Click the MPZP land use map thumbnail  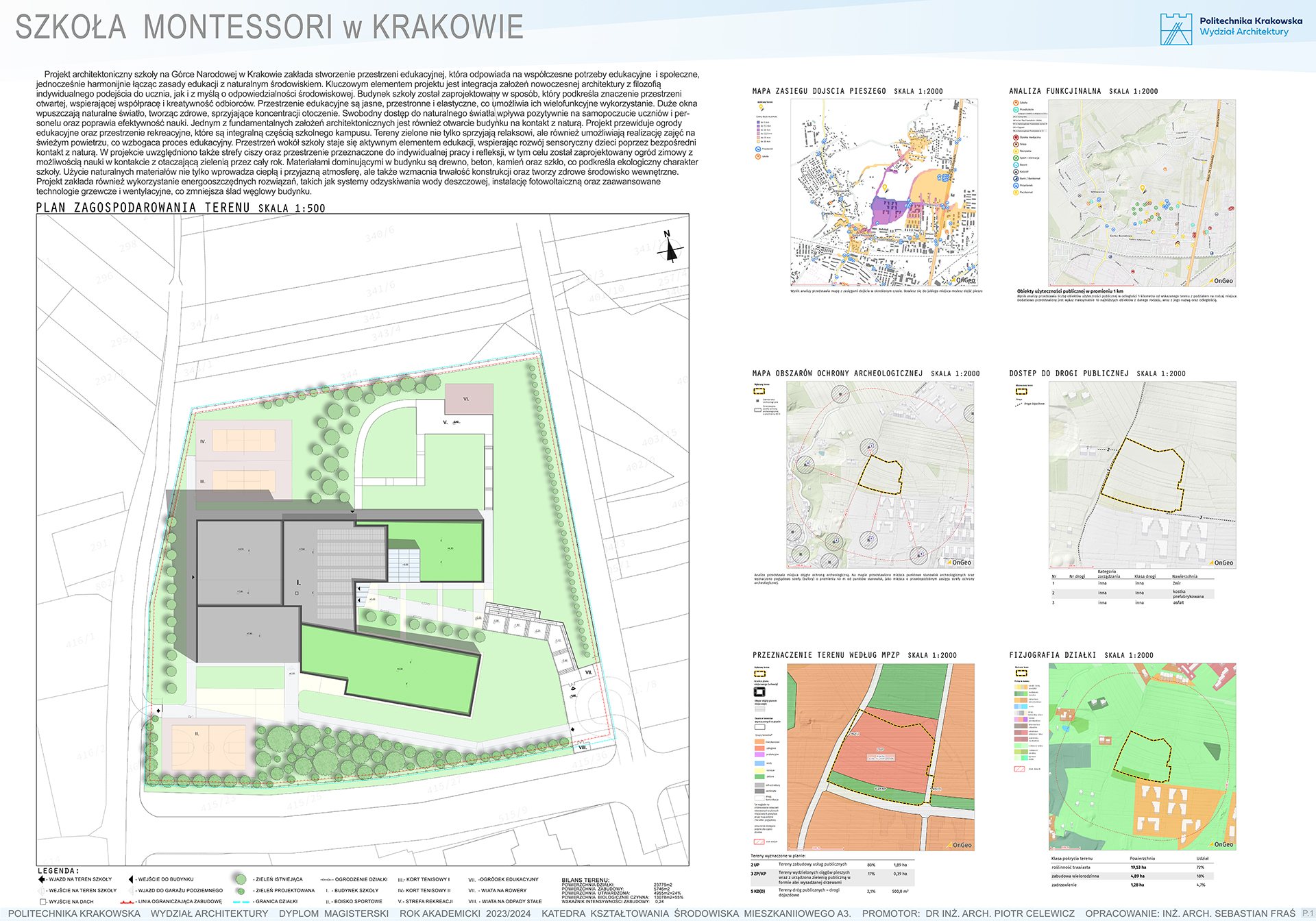tap(880, 757)
